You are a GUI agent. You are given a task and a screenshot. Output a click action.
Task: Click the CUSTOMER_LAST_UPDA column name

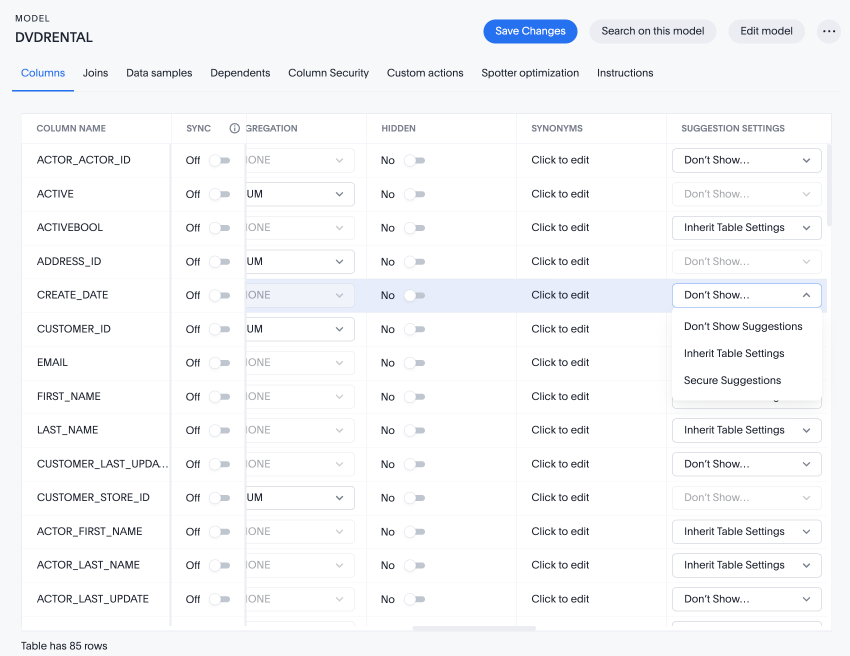click(x=102, y=464)
